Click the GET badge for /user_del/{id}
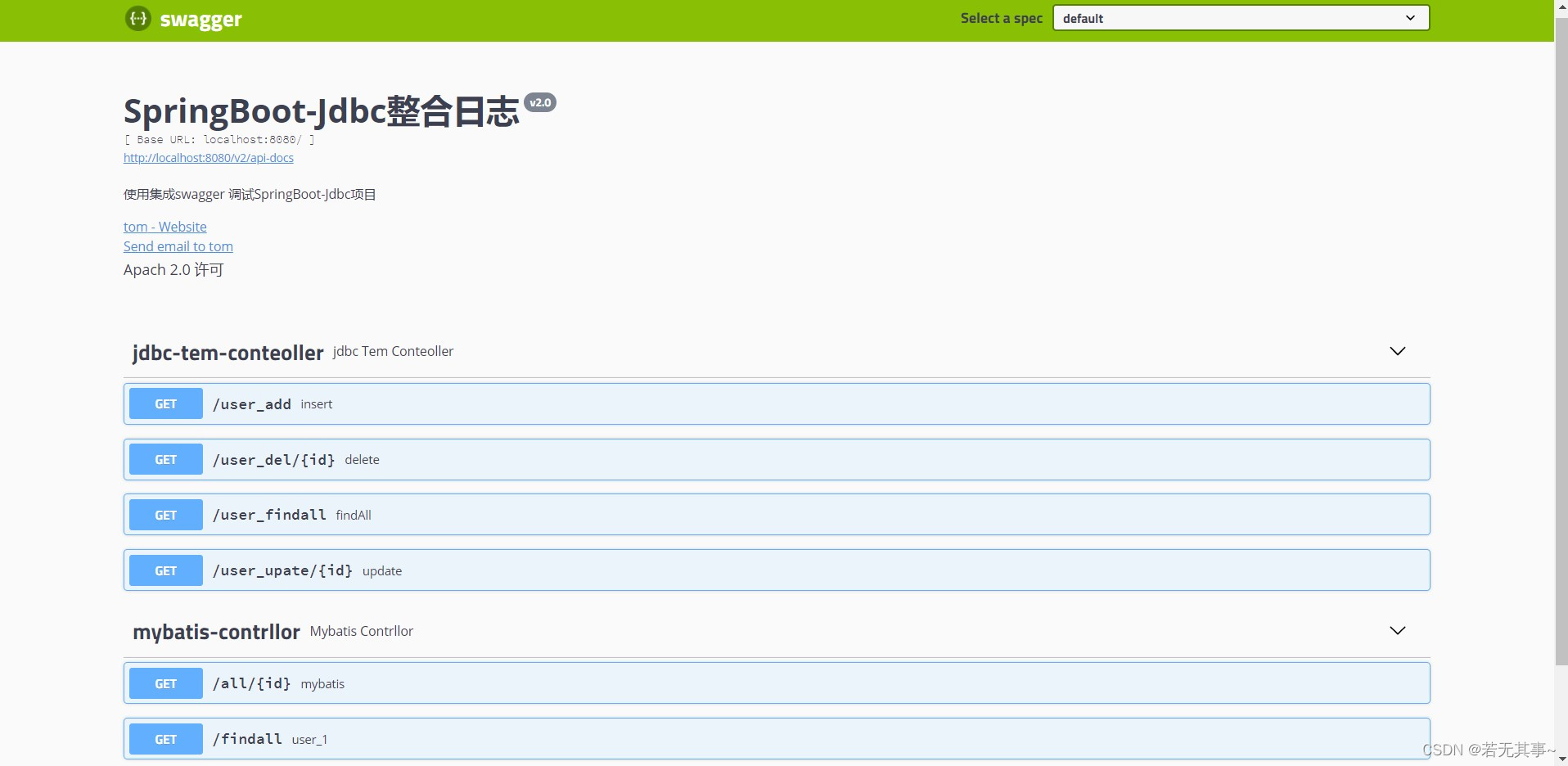 [x=164, y=459]
